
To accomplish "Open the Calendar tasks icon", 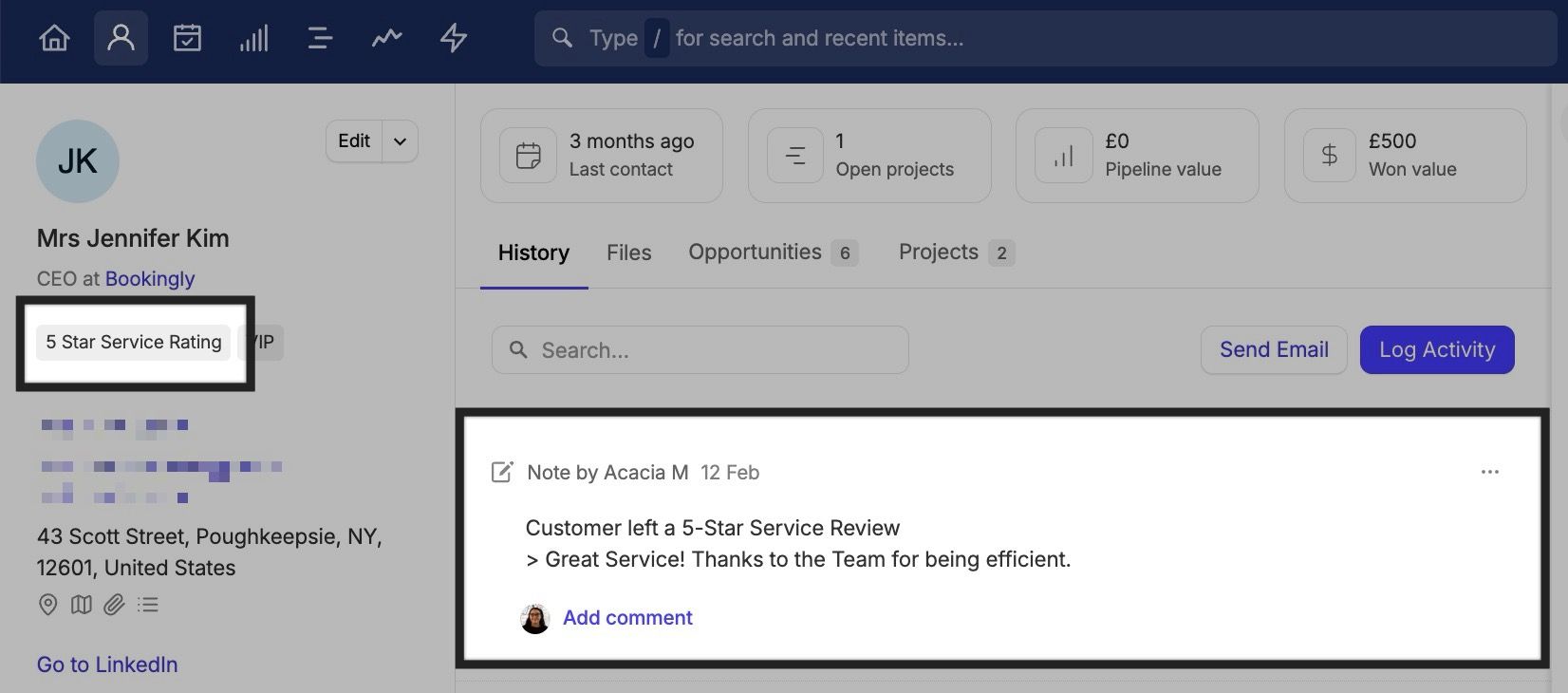I will (187, 38).
